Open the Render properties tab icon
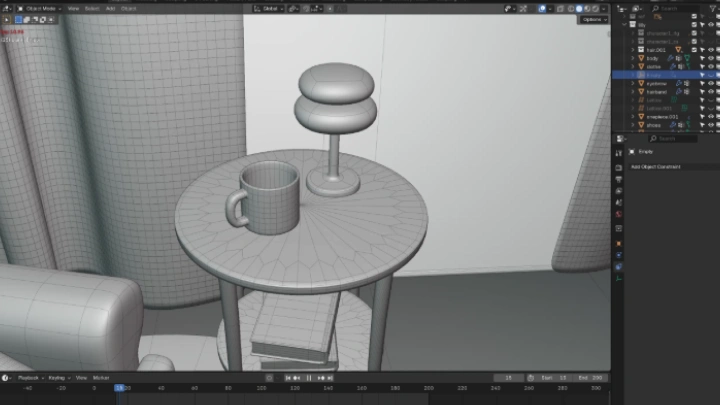 pyautogui.click(x=619, y=168)
